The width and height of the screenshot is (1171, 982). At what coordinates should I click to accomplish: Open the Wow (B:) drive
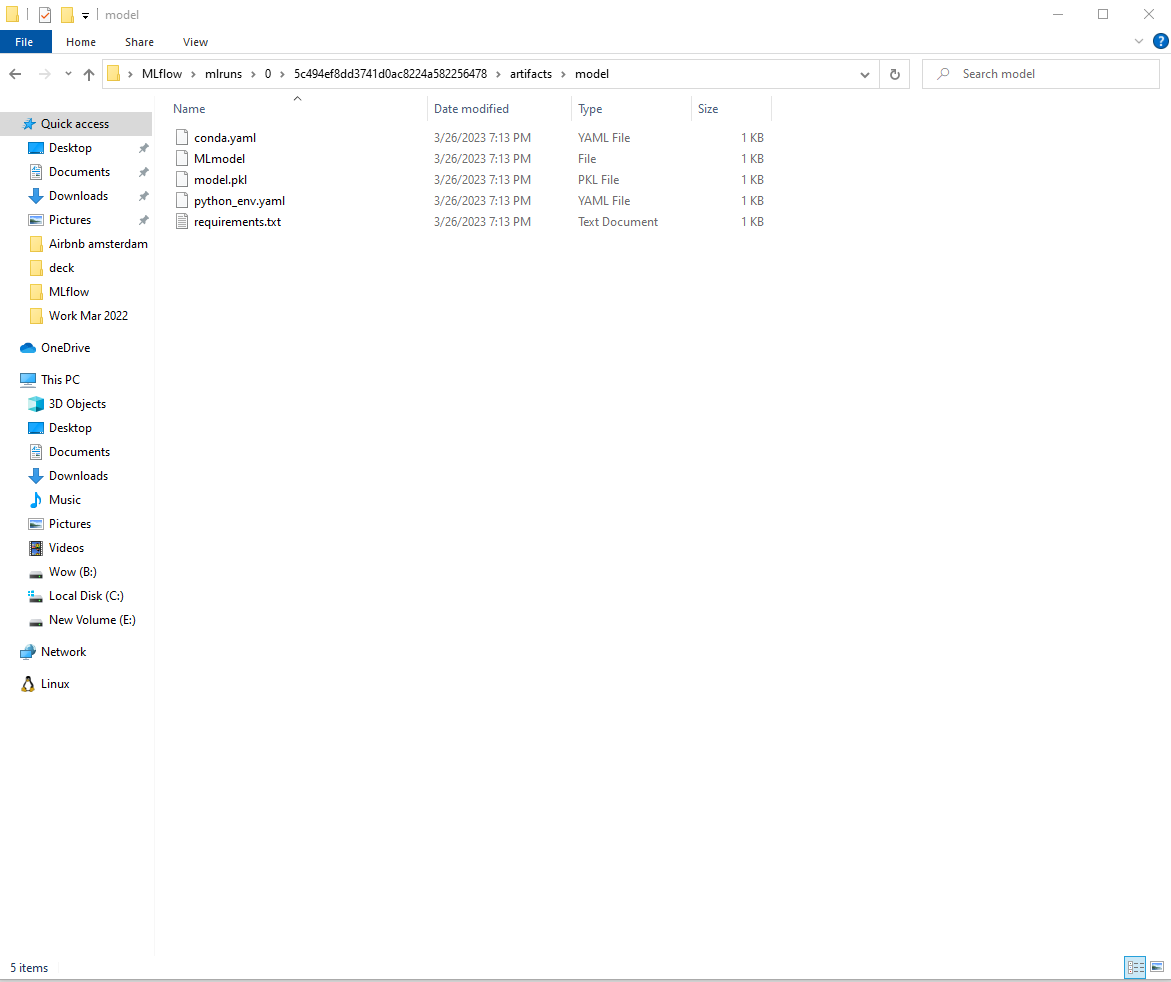point(72,572)
